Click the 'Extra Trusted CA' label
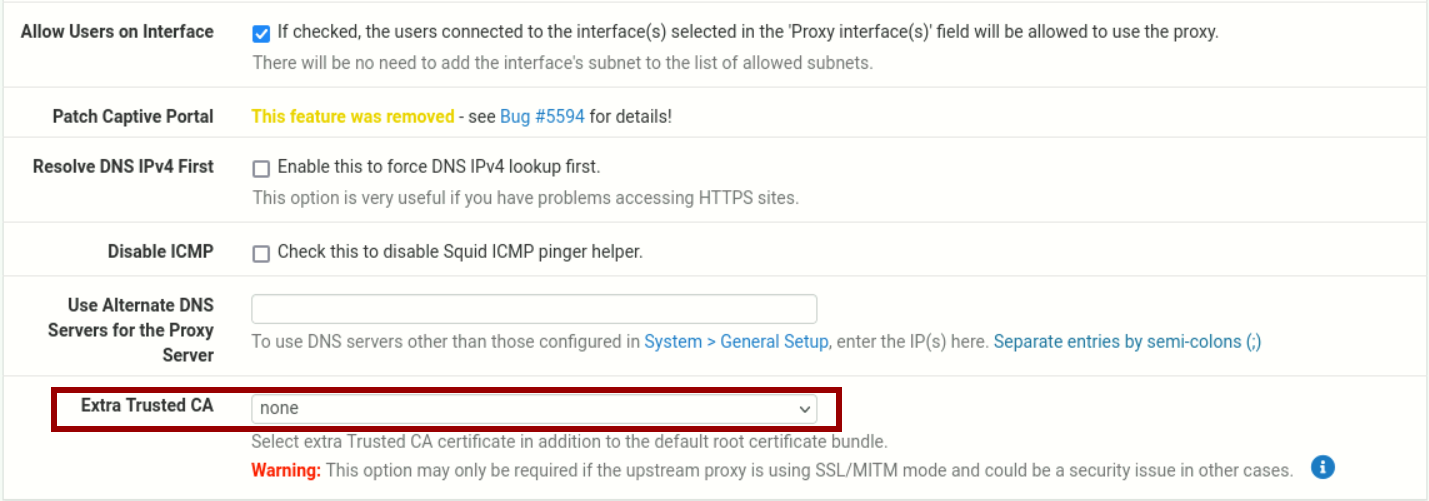Viewport: 1429px width, 501px height. [x=147, y=405]
